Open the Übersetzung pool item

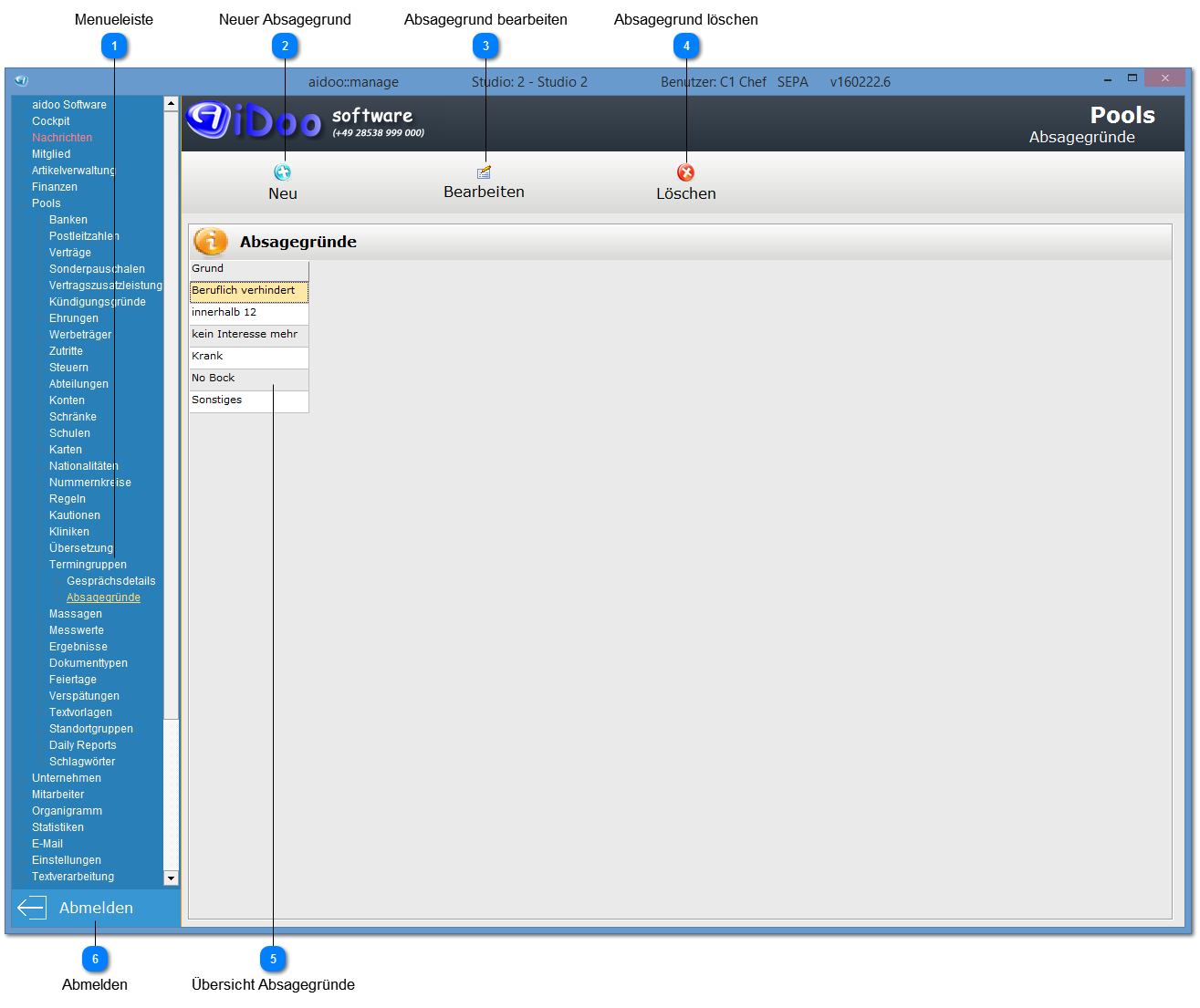(x=81, y=548)
